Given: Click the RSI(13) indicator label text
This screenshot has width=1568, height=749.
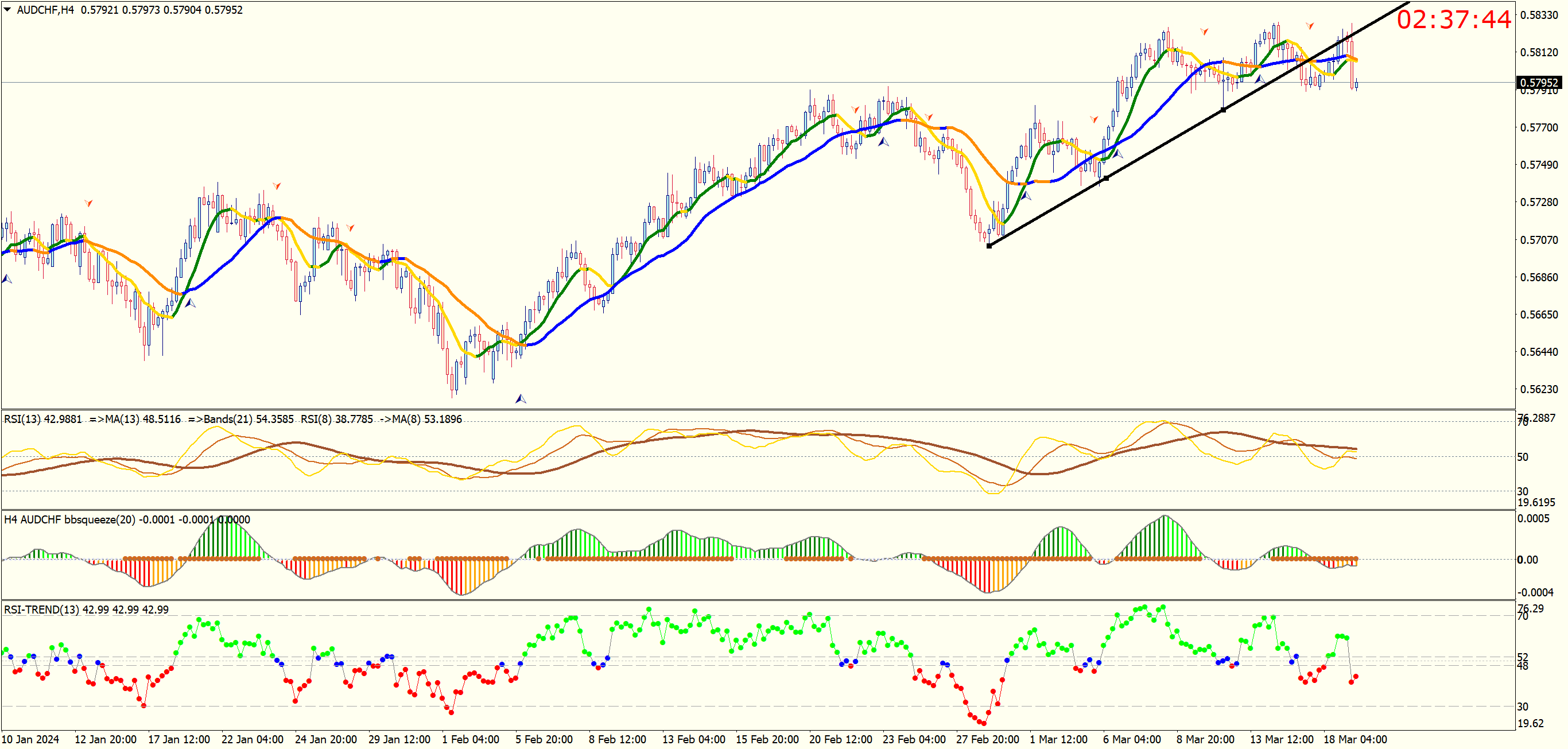Looking at the screenshot, I should click(42, 419).
